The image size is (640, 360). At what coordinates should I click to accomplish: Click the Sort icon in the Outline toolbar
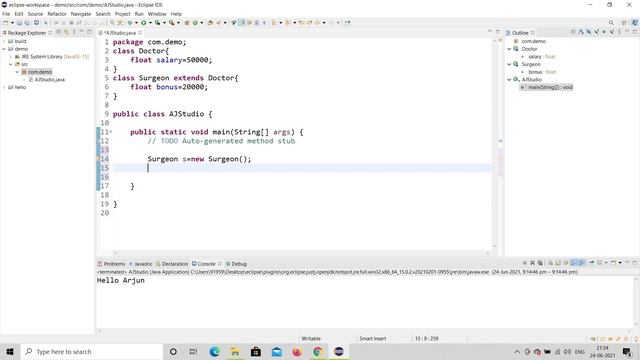click(580, 32)
